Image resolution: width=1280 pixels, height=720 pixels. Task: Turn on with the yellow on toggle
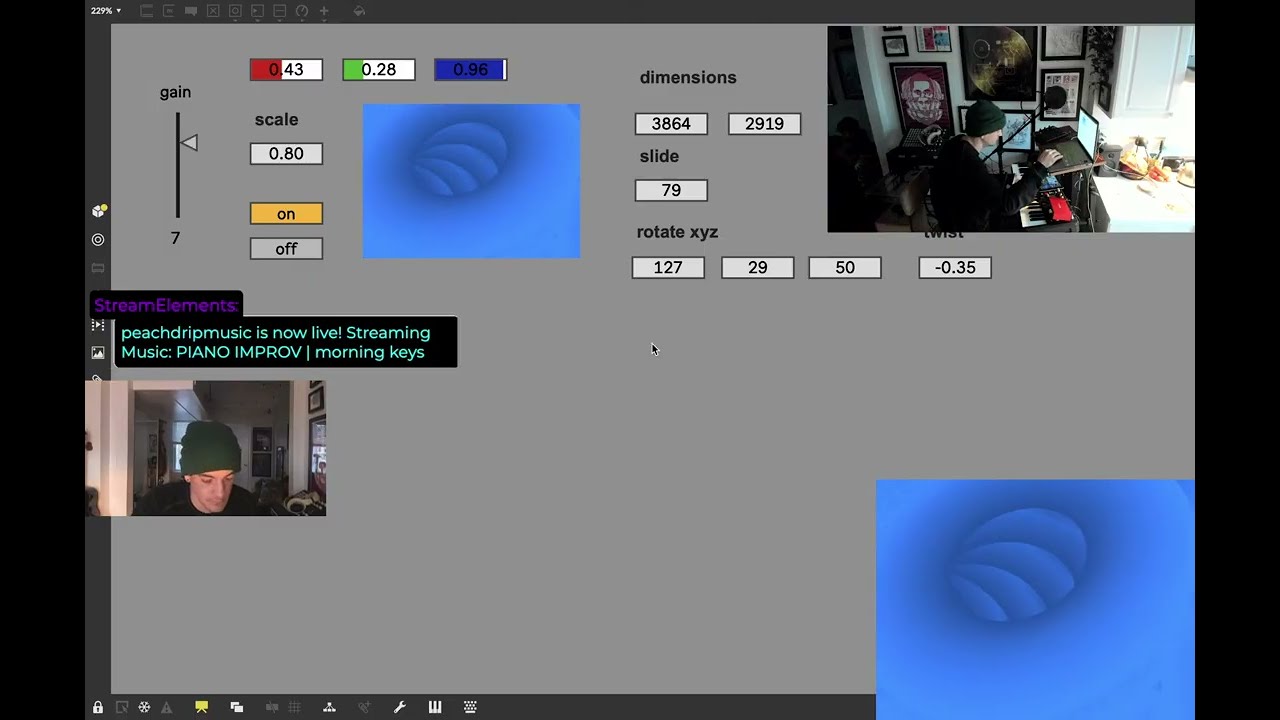click(x=286, y=214)
